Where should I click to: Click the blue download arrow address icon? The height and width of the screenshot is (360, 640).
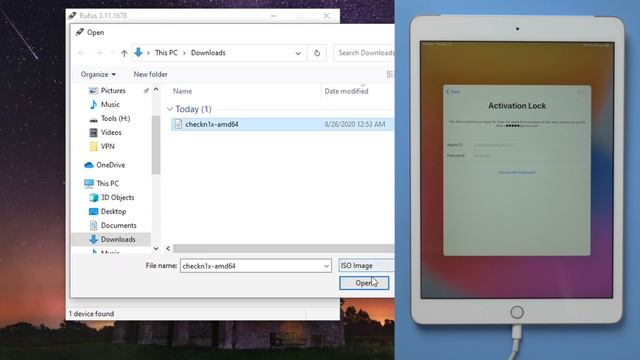138,52
